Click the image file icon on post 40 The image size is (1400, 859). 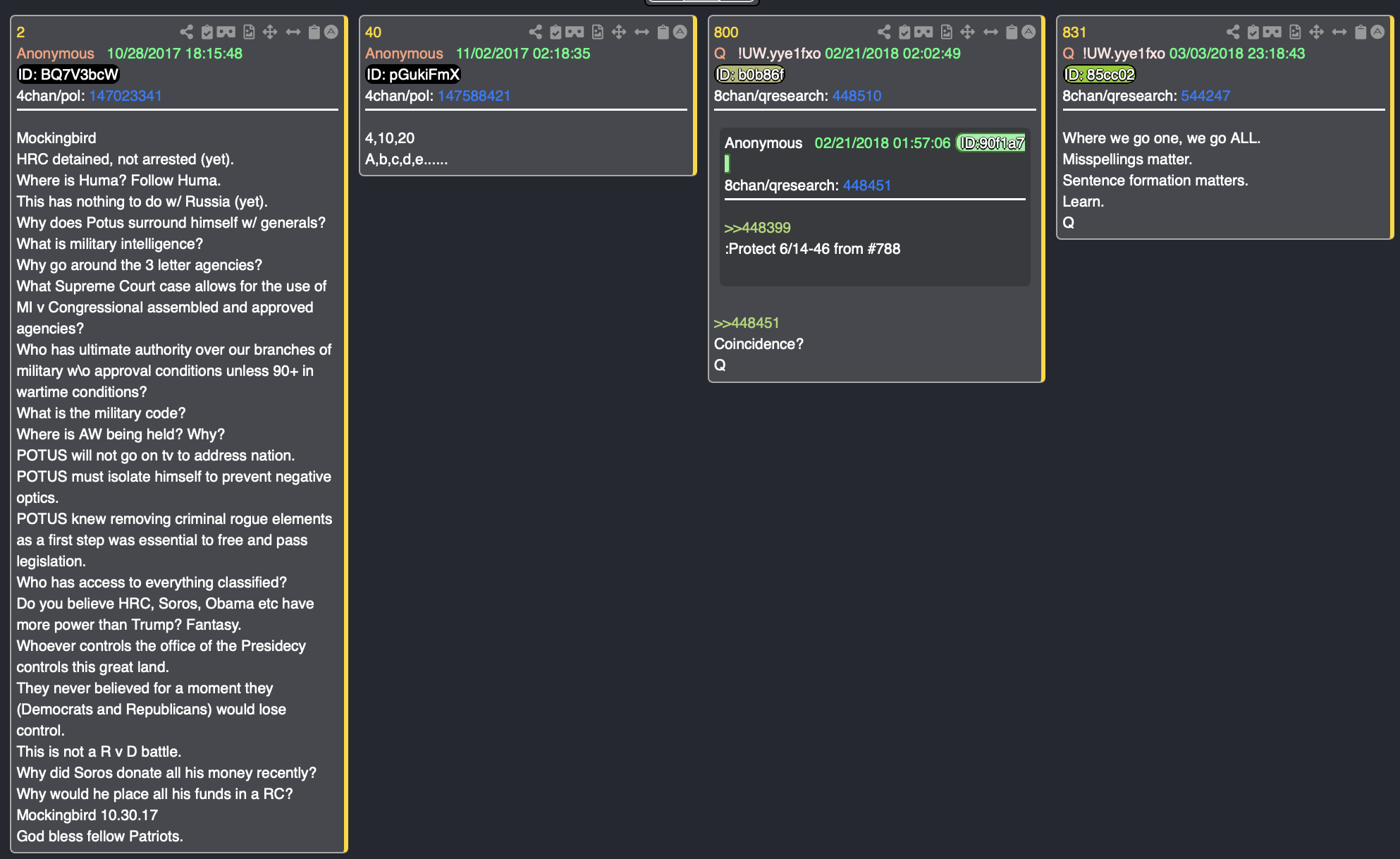(x=598, y=32)
